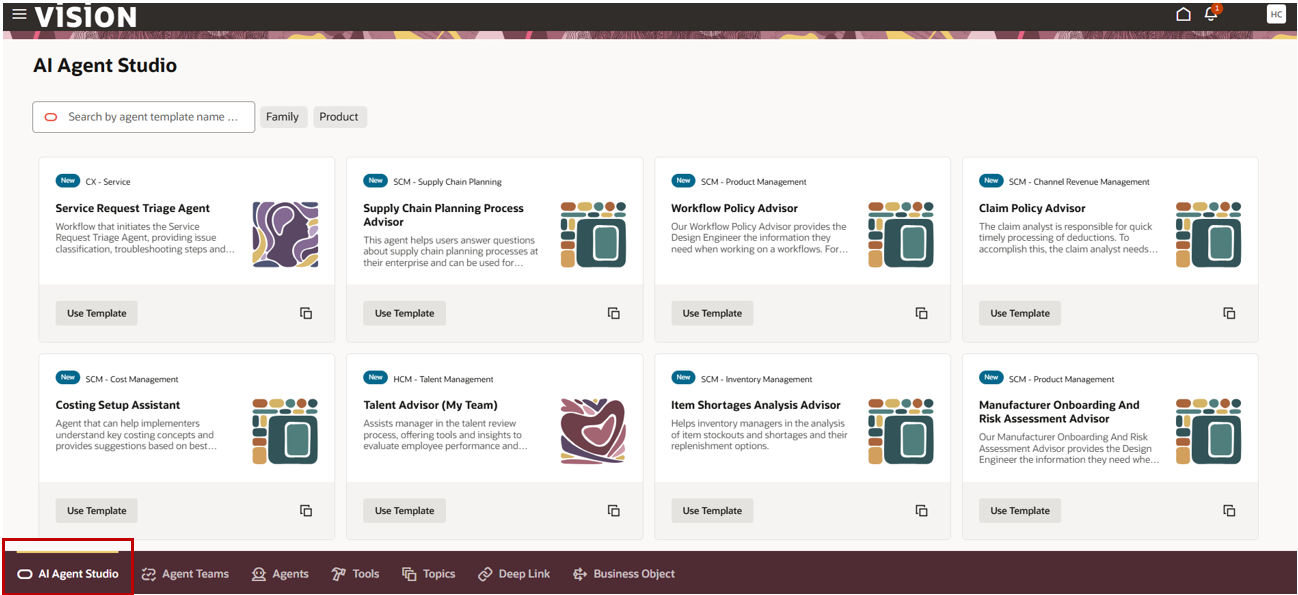
Task: Go to the Home icon in header
Action: (x=1183, y=14)
